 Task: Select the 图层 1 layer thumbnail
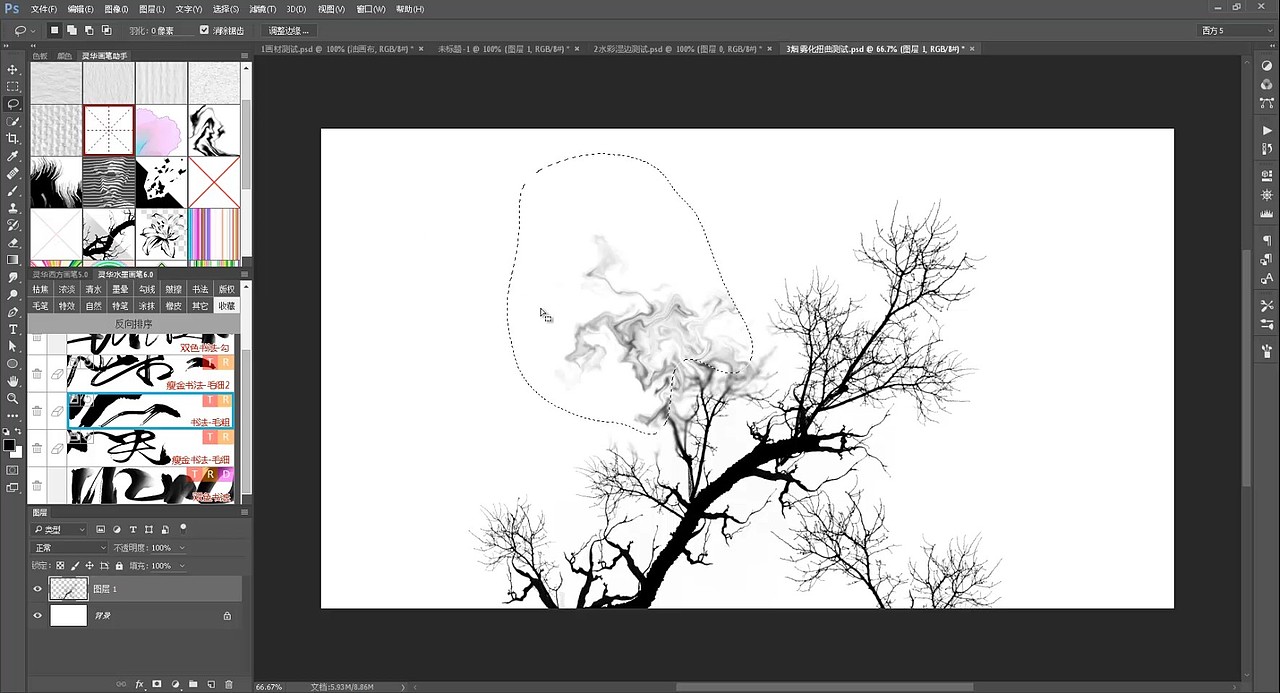coord(69,589)
